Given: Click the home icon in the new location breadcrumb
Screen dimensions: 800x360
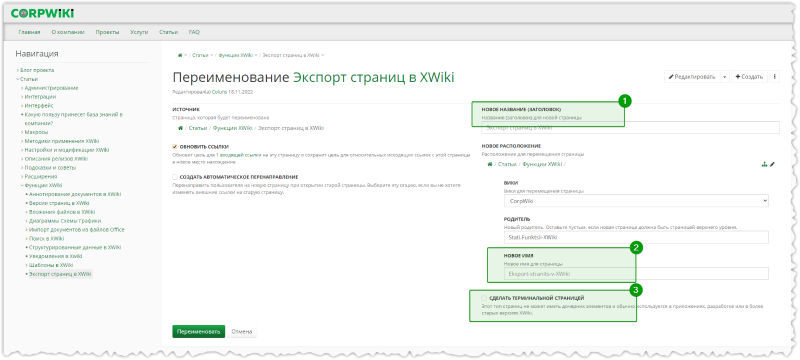Looking at the screenshot, I should [490, 164].
